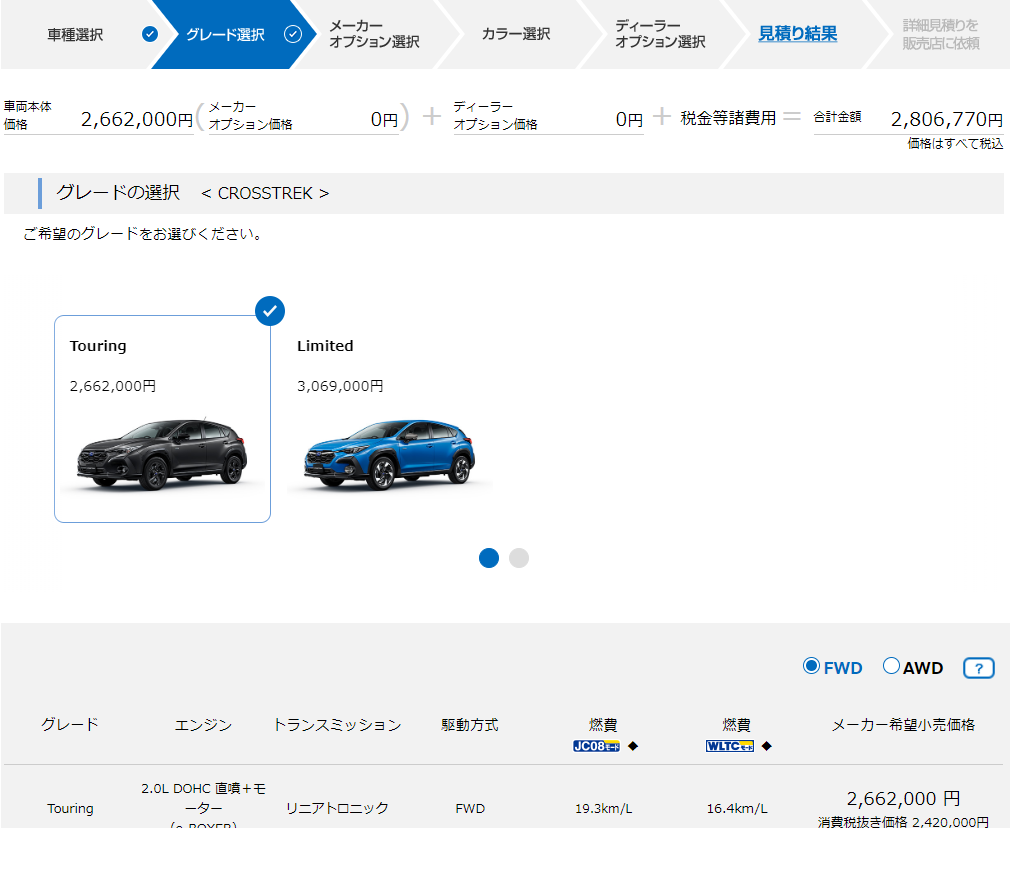Click the JC08 mode badge icon
Viewport: 1010px width, 888px height.
[596, 746]
